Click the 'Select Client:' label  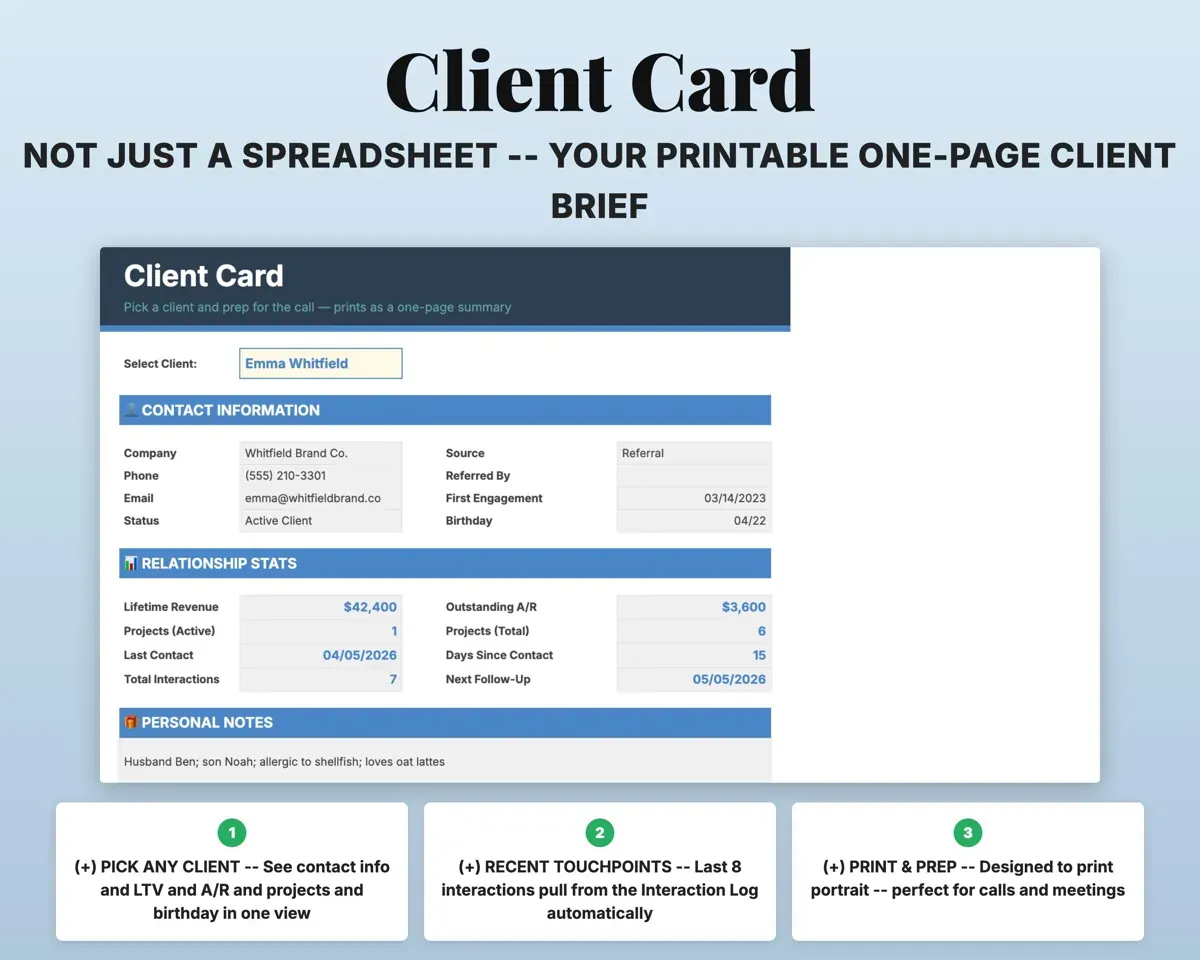160,364
